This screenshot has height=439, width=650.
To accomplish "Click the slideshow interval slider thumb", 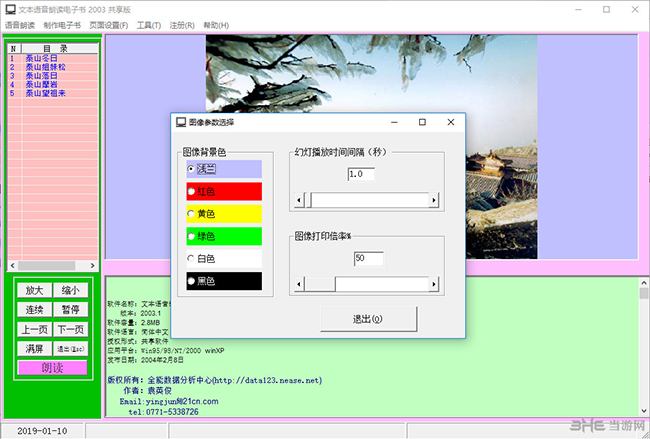I will point(308,200).
